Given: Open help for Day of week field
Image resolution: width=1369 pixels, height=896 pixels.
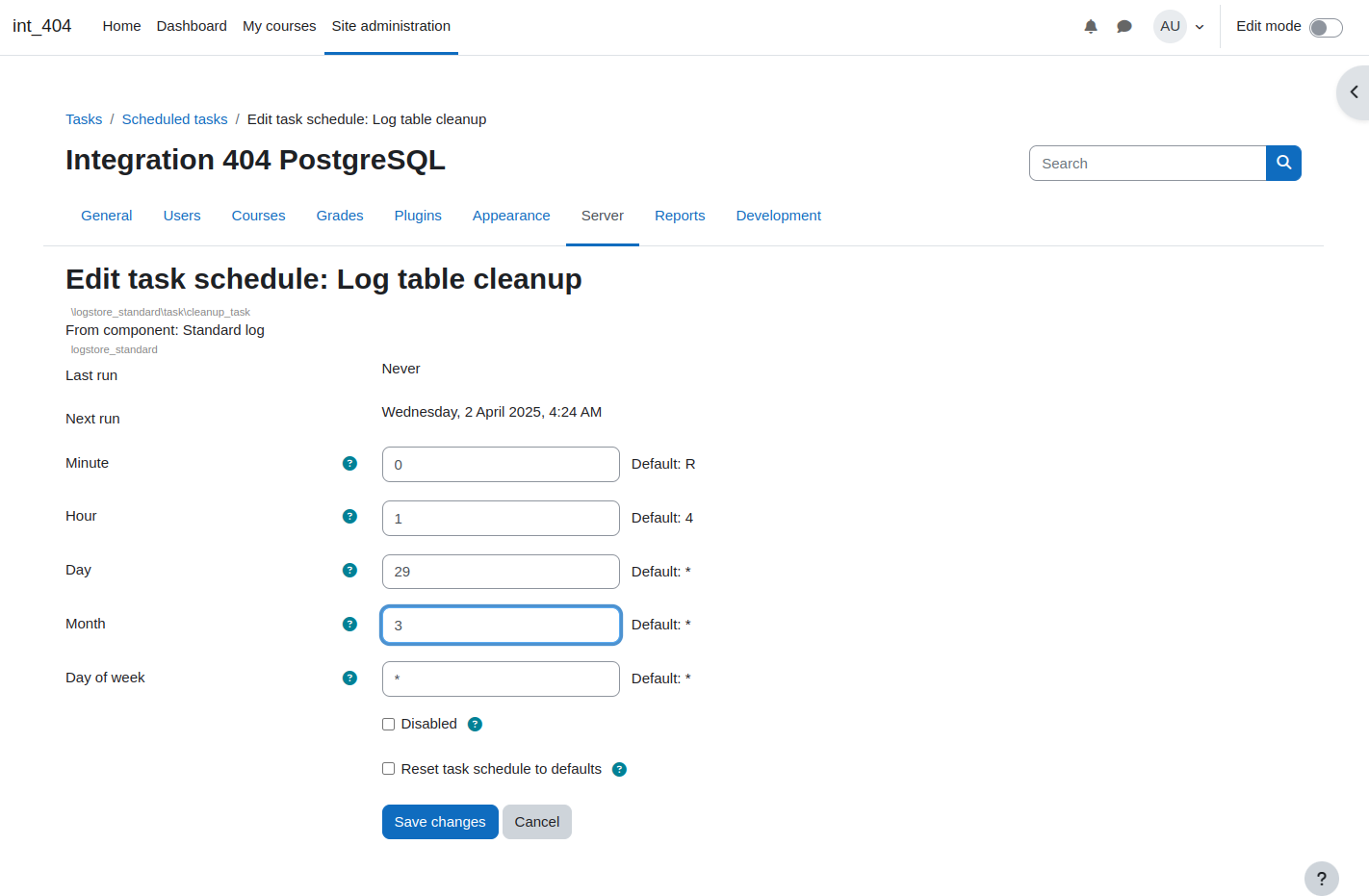Looking at the screenshot, I should [x=349, y=678].
